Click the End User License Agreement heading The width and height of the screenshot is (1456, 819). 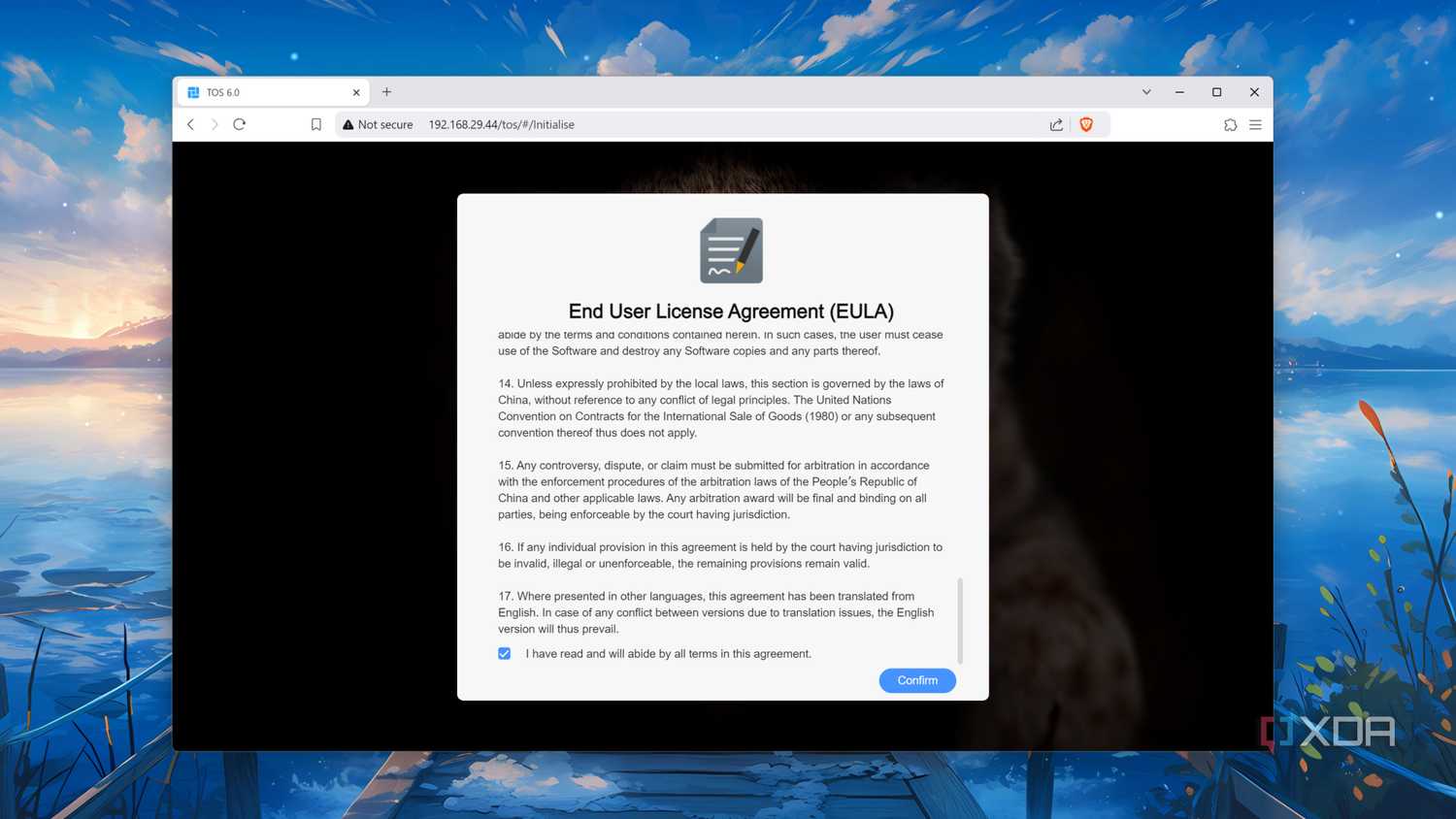(731, 311)
